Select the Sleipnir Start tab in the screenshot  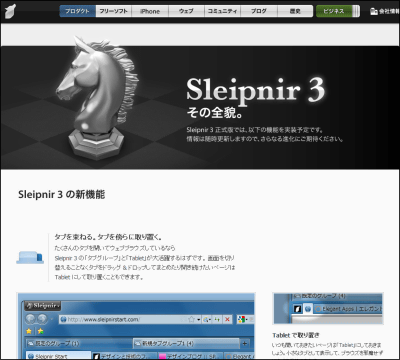pos(58,355)
